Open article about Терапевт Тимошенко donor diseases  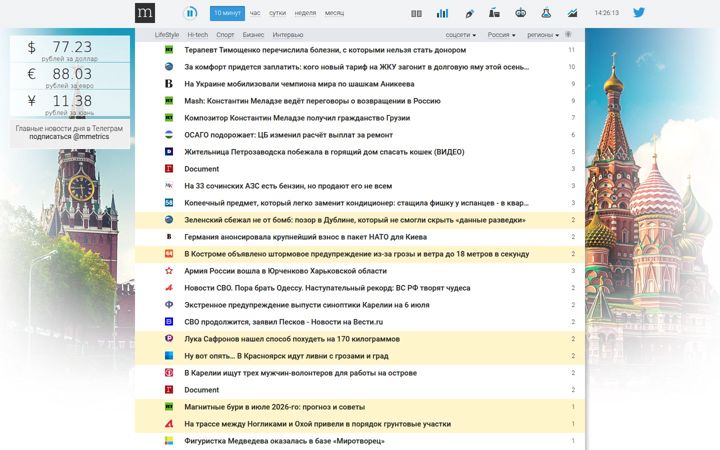(325, 50)
